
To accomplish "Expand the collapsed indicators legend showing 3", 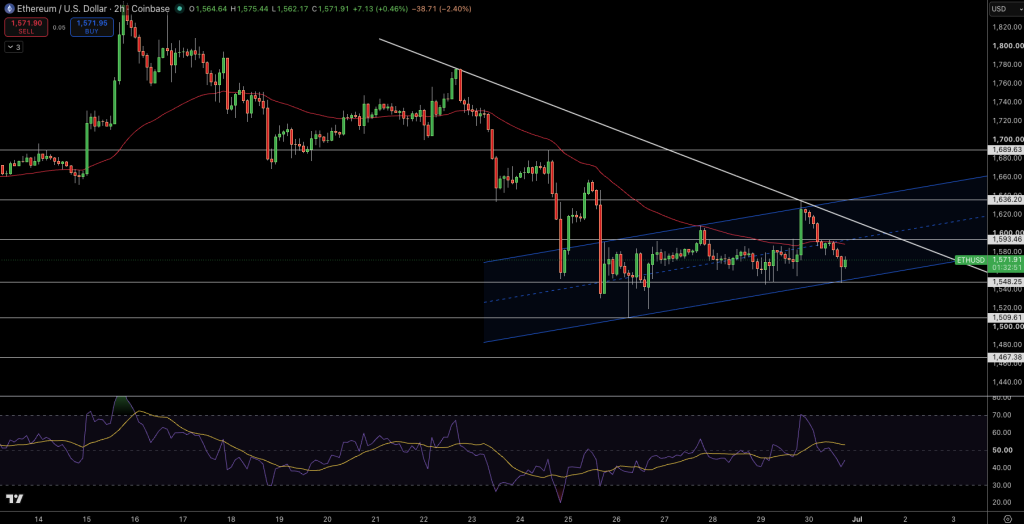I will (13, 47).
